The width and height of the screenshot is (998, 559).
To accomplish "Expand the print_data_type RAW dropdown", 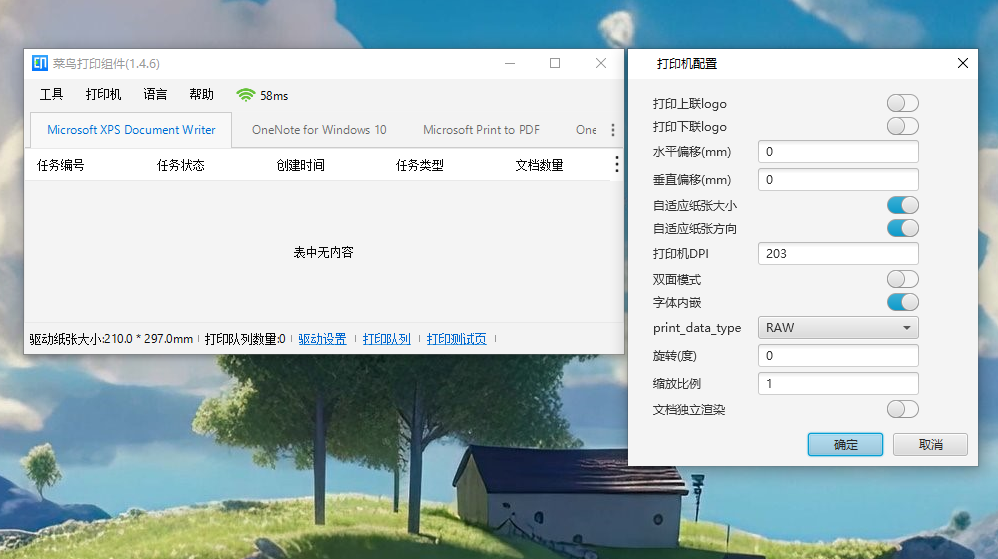I will [x=838, y=327].
